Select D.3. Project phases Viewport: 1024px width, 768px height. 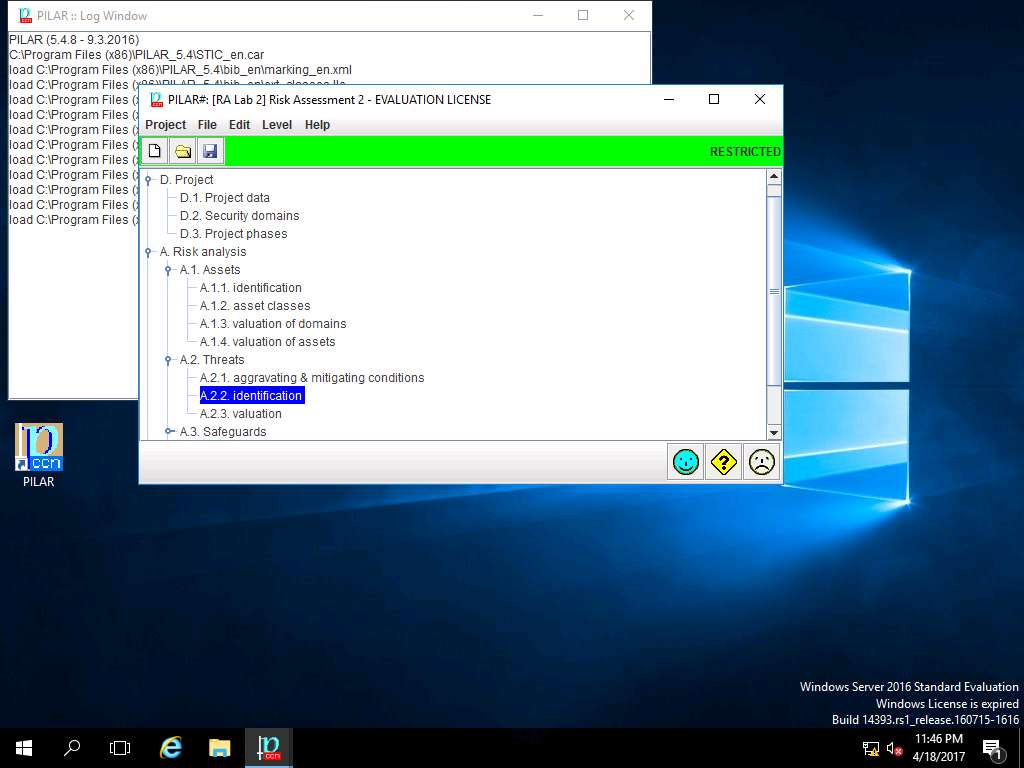tap(234, 234)
